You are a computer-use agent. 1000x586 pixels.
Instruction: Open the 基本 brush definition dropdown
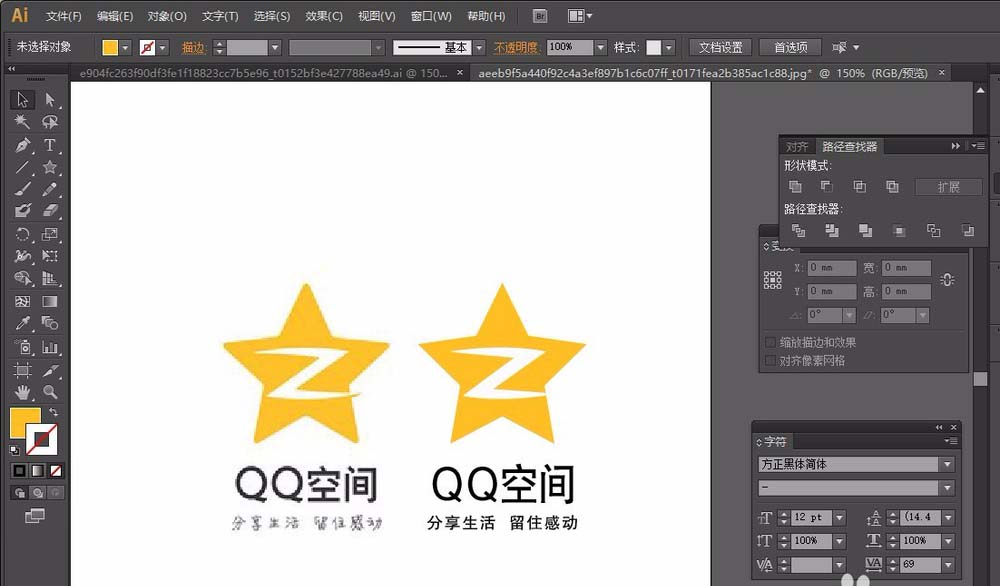point(479,48)
